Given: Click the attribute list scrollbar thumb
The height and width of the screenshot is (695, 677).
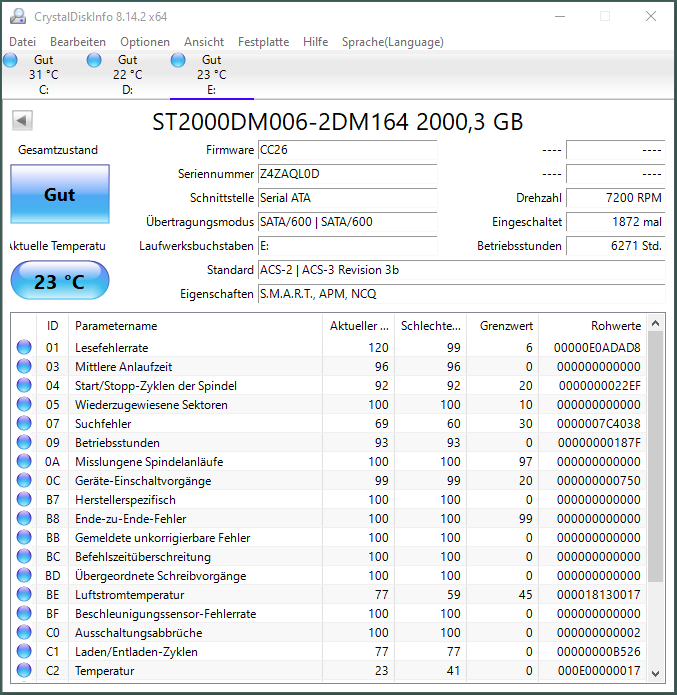Looking at the screenshot, I should [655, 457].
